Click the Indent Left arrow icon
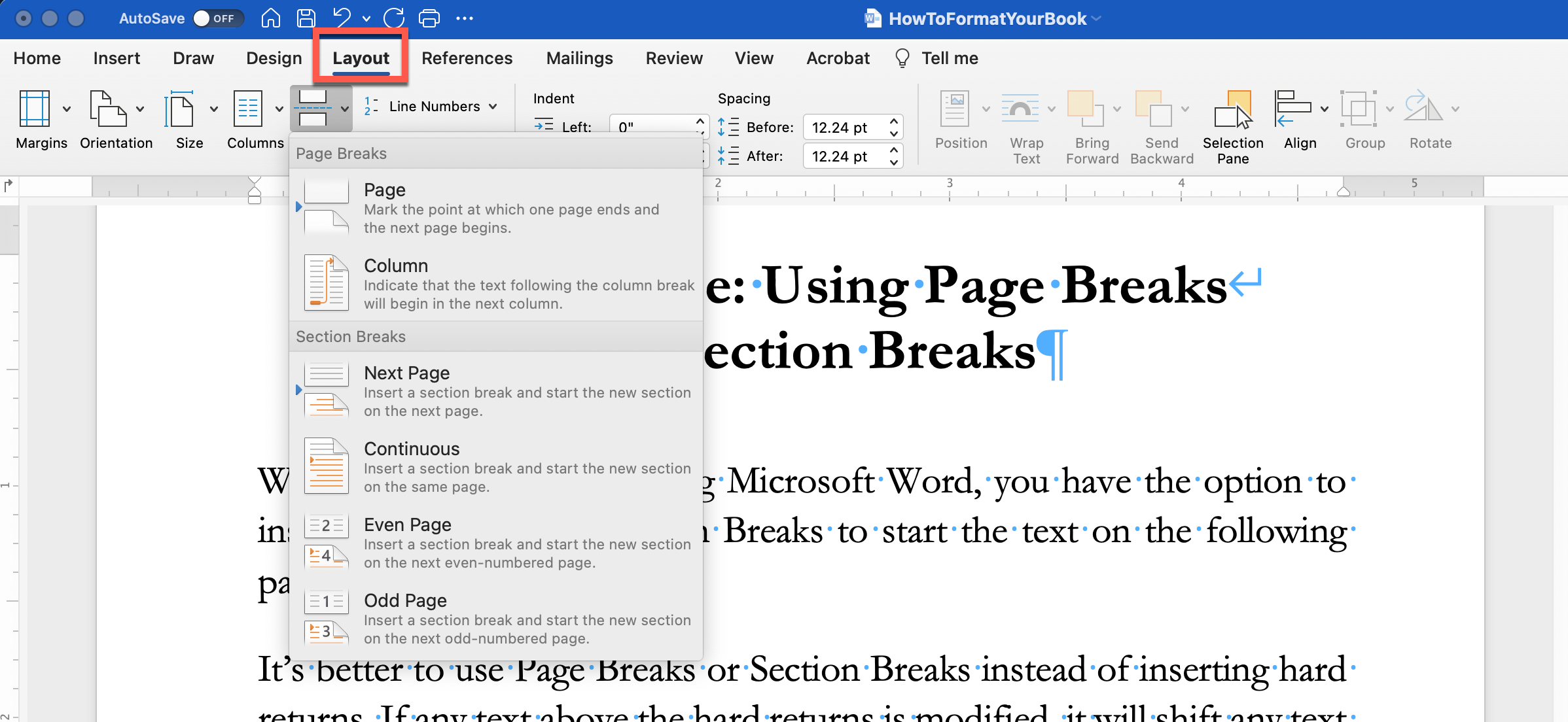Viewport: 1568px width, 722px height. [x=544, y=125]
